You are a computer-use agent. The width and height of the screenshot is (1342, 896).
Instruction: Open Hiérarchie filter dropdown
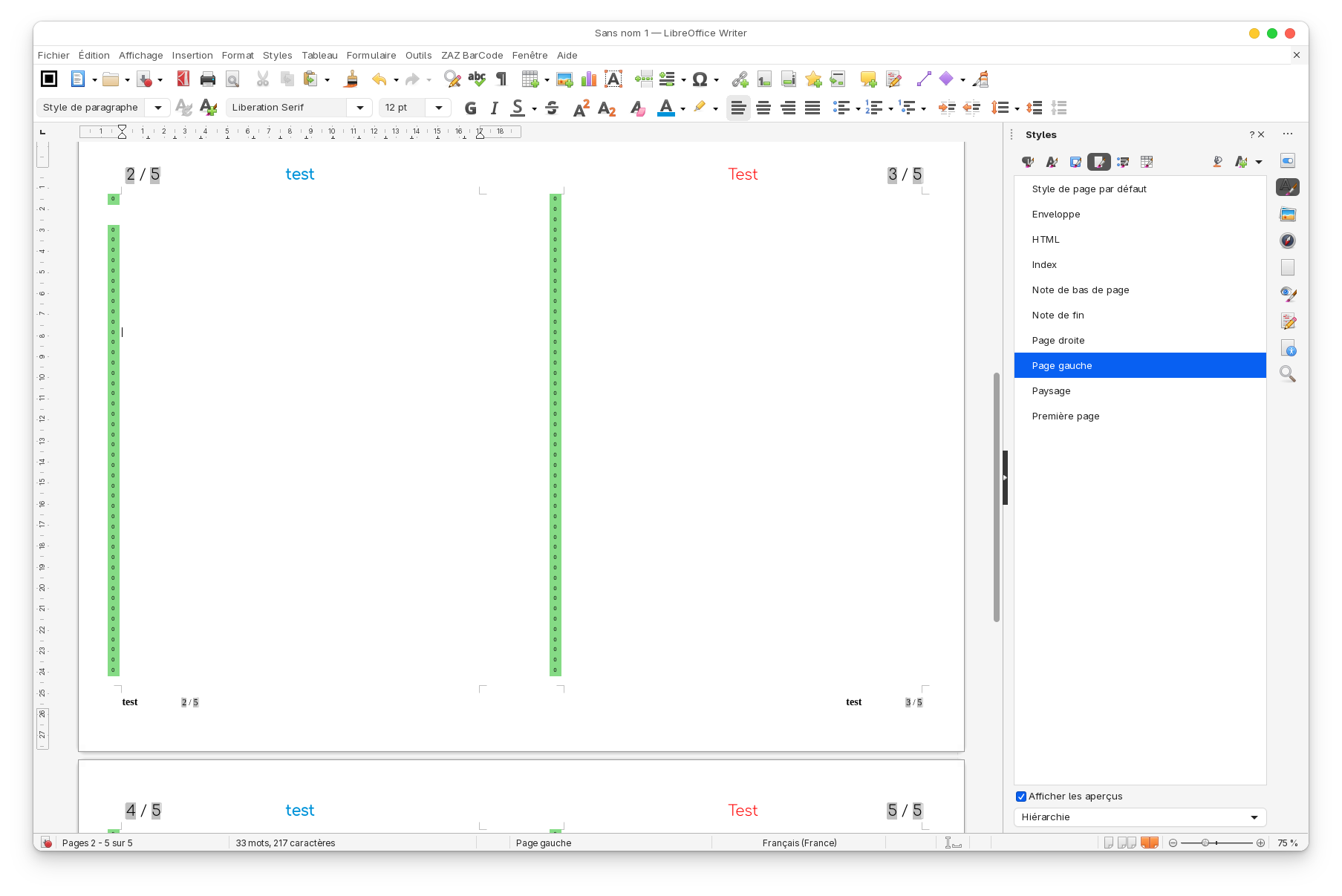point(1140,817)
